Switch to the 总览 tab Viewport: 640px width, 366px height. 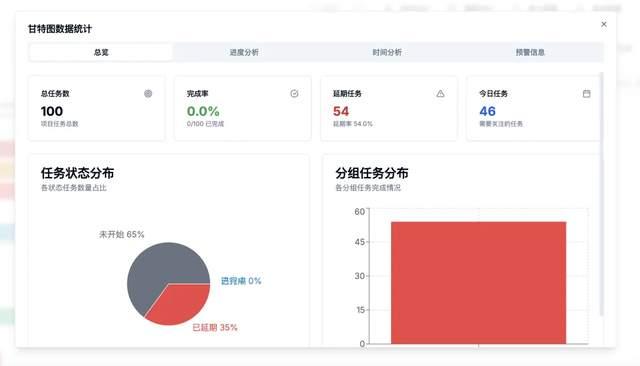(x=101, y=52)
